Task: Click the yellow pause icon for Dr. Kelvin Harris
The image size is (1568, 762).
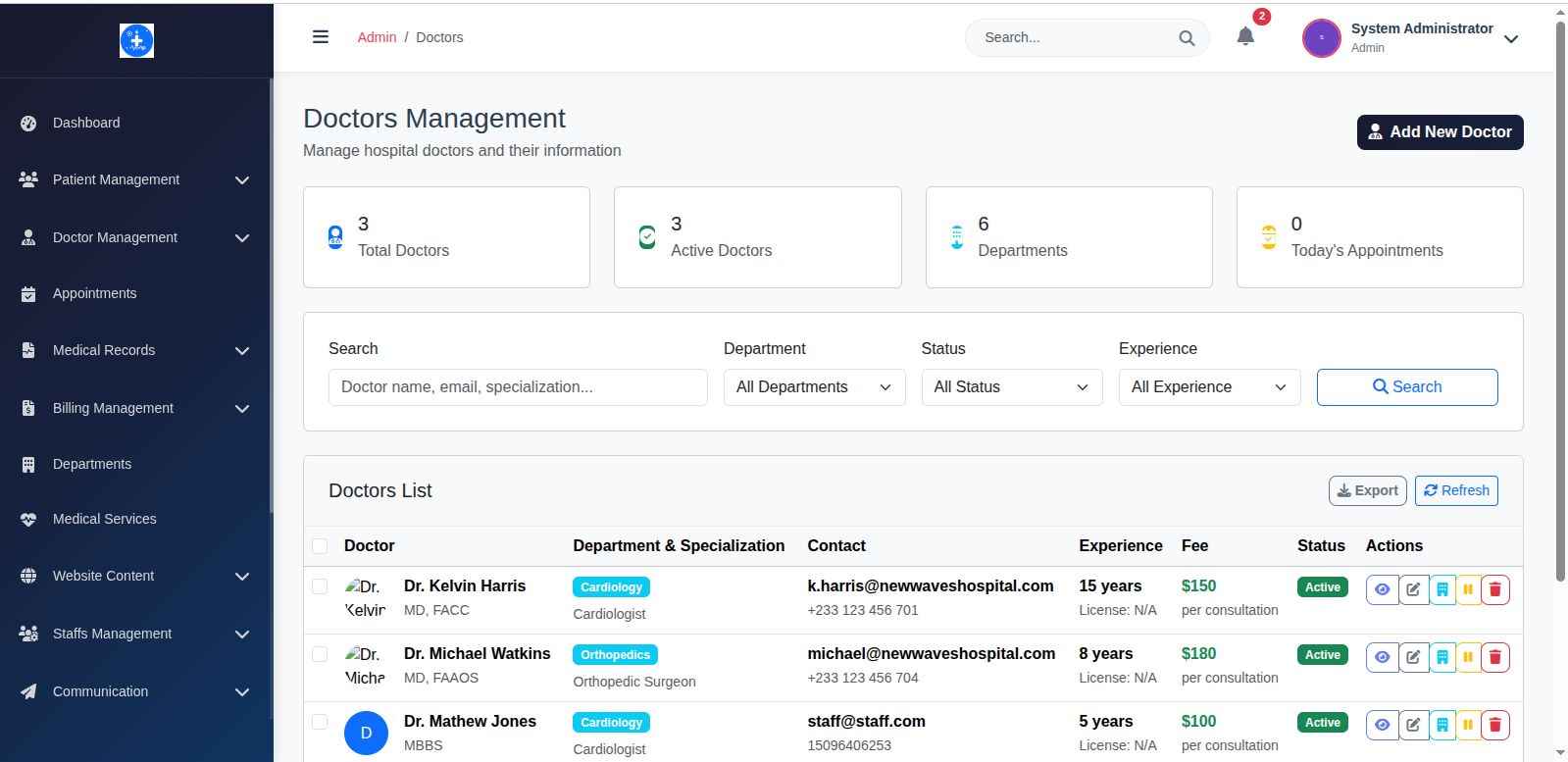Action: pyautogui.click(x=1468, y=589)
